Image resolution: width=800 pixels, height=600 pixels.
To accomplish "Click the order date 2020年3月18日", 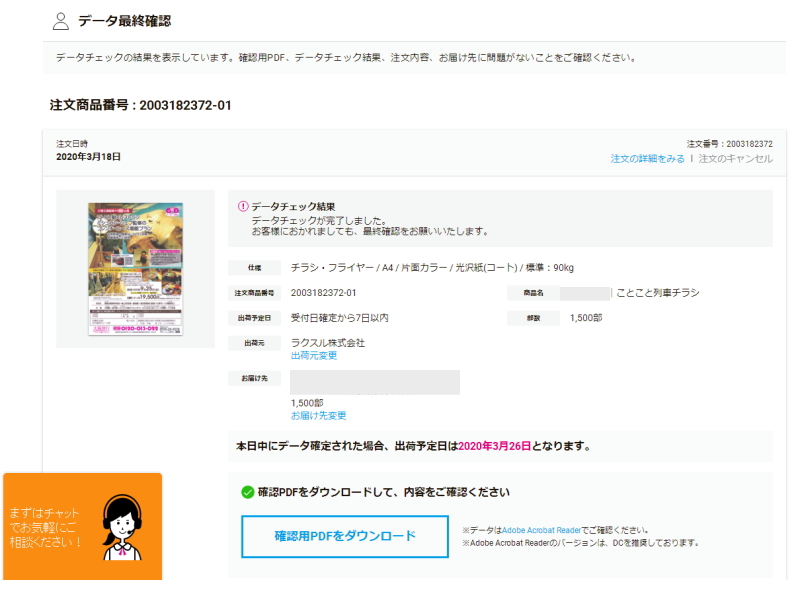I will coord(88,157).
